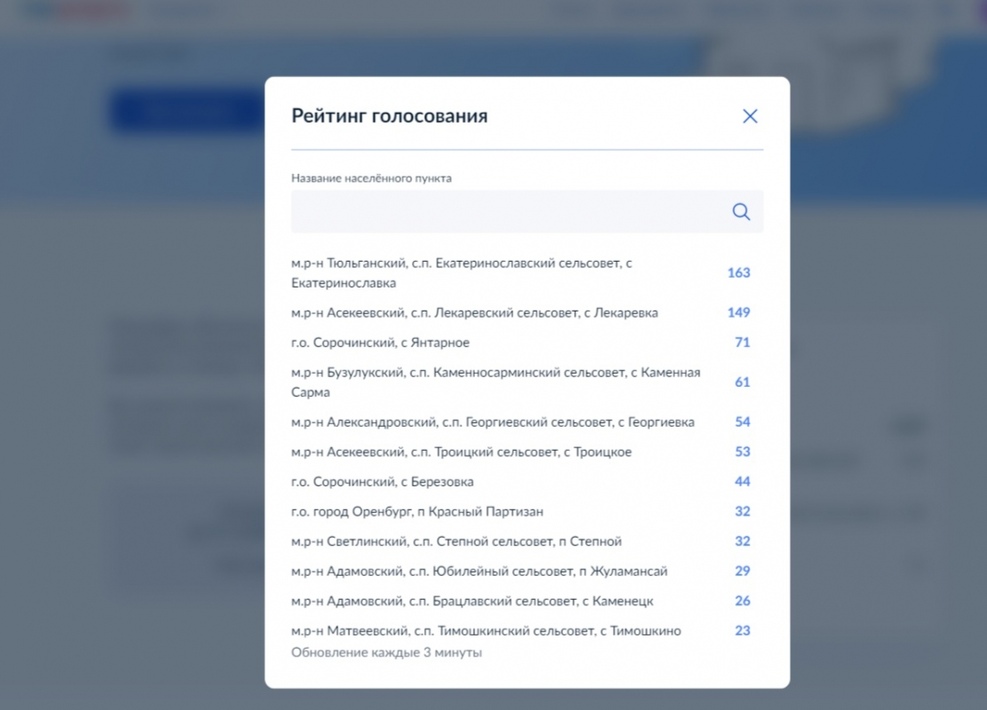
Task: Pick the п Жуламансай entry
Action: pos(479,572)
